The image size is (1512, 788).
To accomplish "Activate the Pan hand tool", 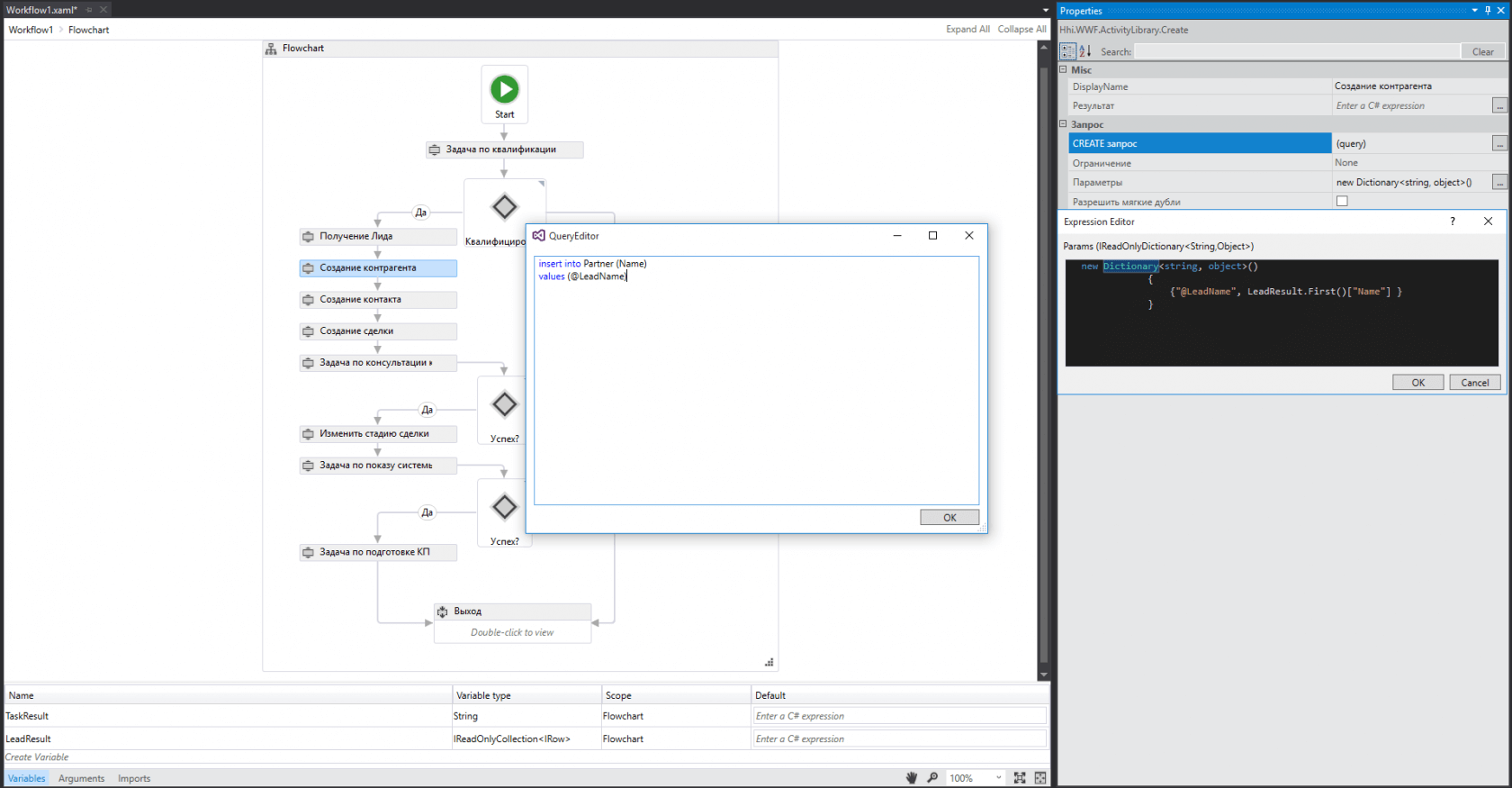I will (912, 778).
